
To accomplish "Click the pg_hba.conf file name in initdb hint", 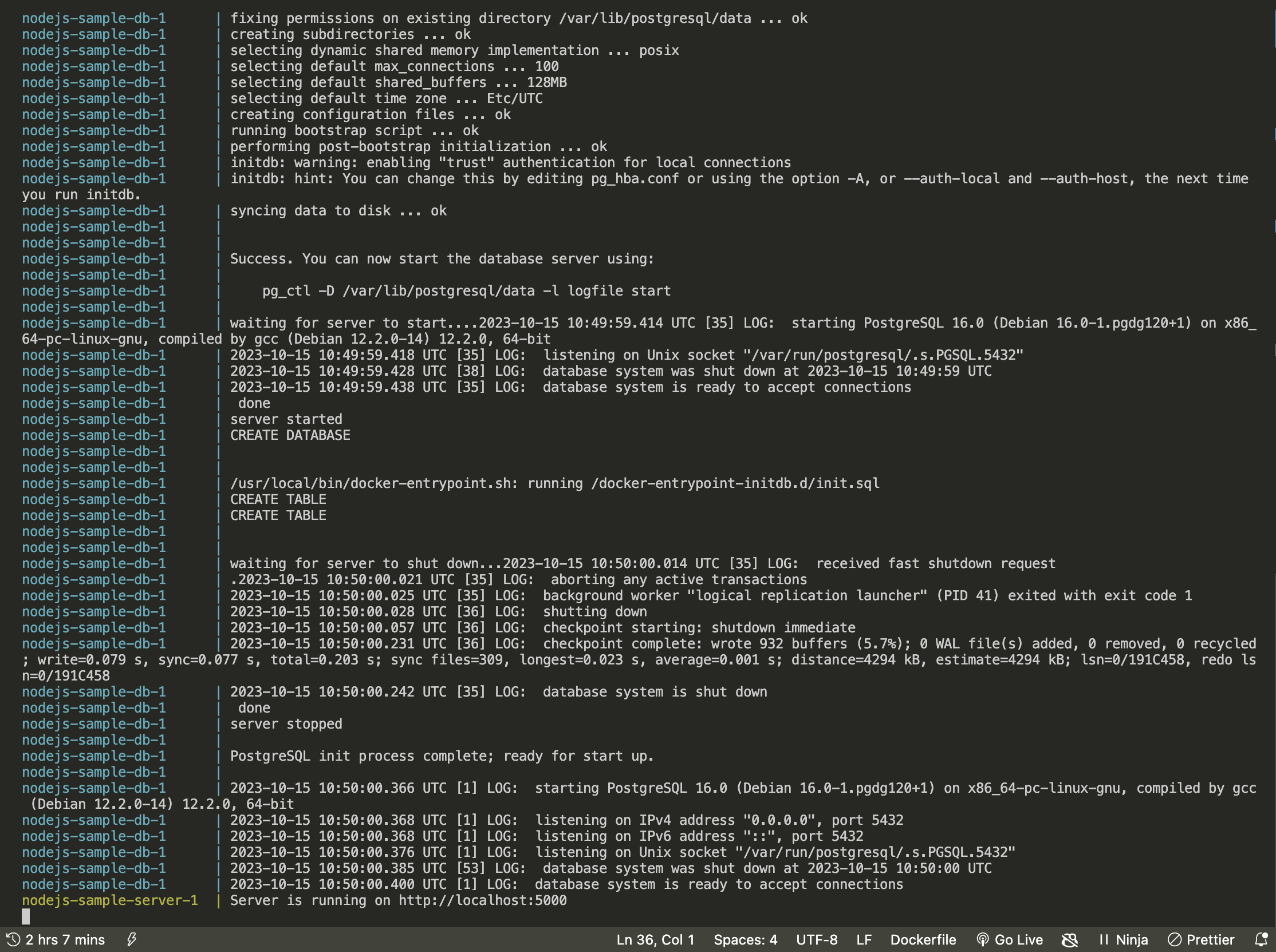I will 635,179.
